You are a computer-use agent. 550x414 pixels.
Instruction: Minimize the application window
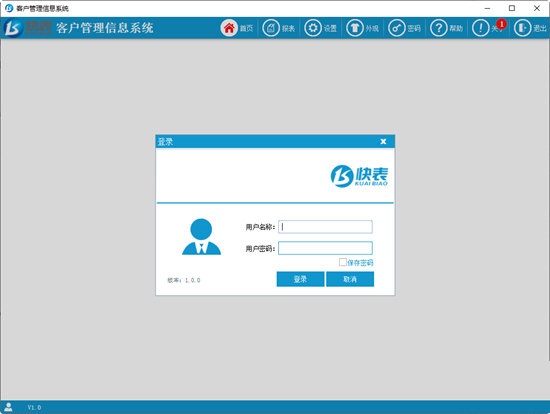(487, 8)
